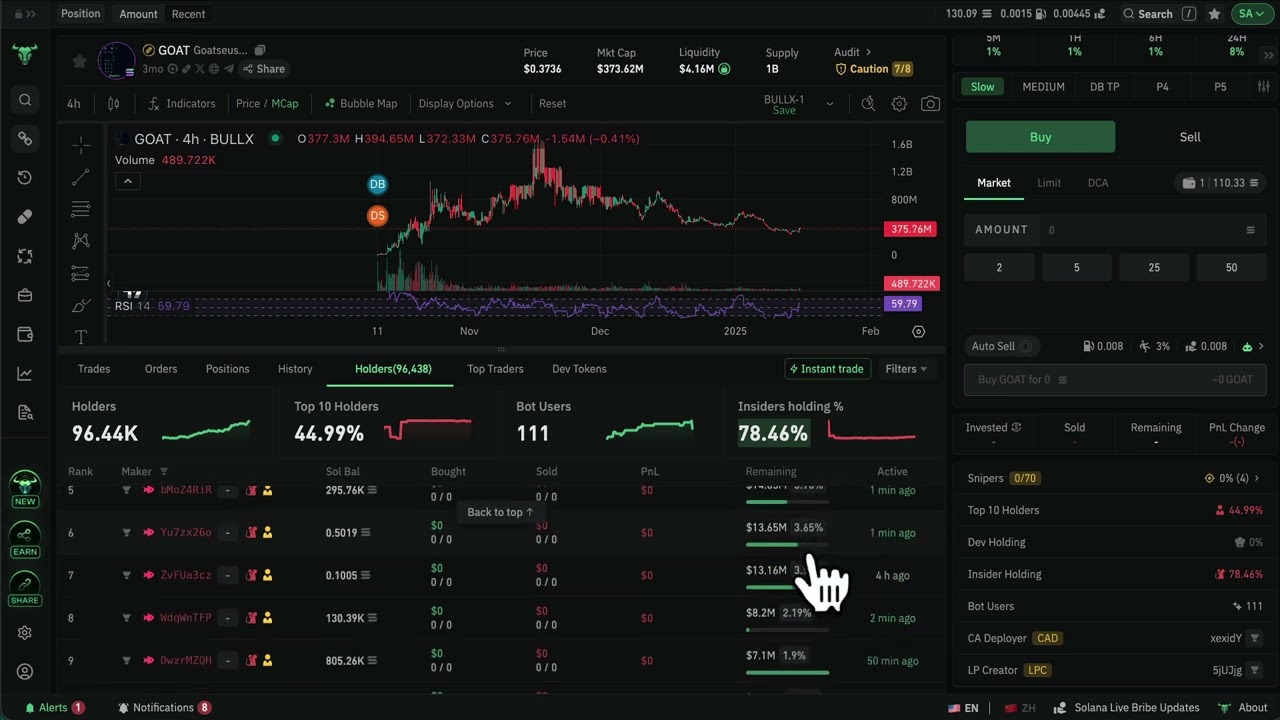Open the EARN sidebar icon

[25, 540]
